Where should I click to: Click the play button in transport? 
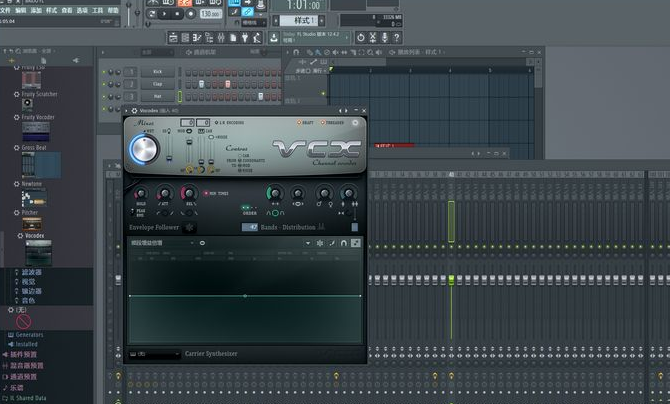[165, 14]
